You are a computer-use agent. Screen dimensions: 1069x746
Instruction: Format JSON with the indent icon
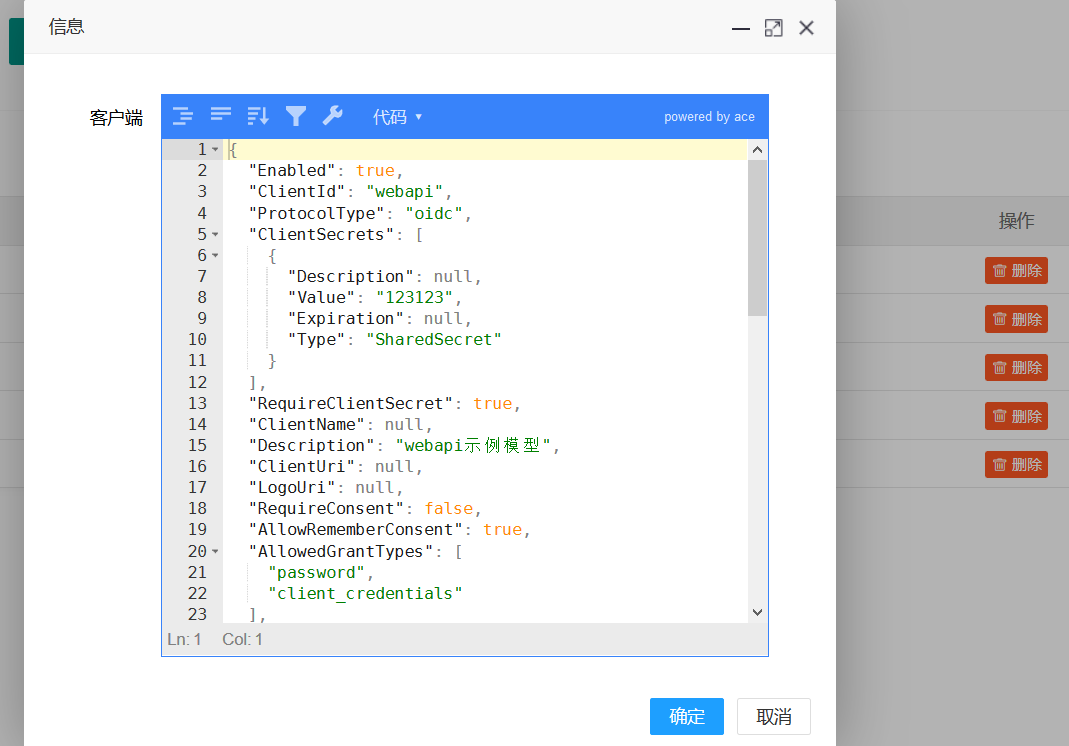coord(182,116)
